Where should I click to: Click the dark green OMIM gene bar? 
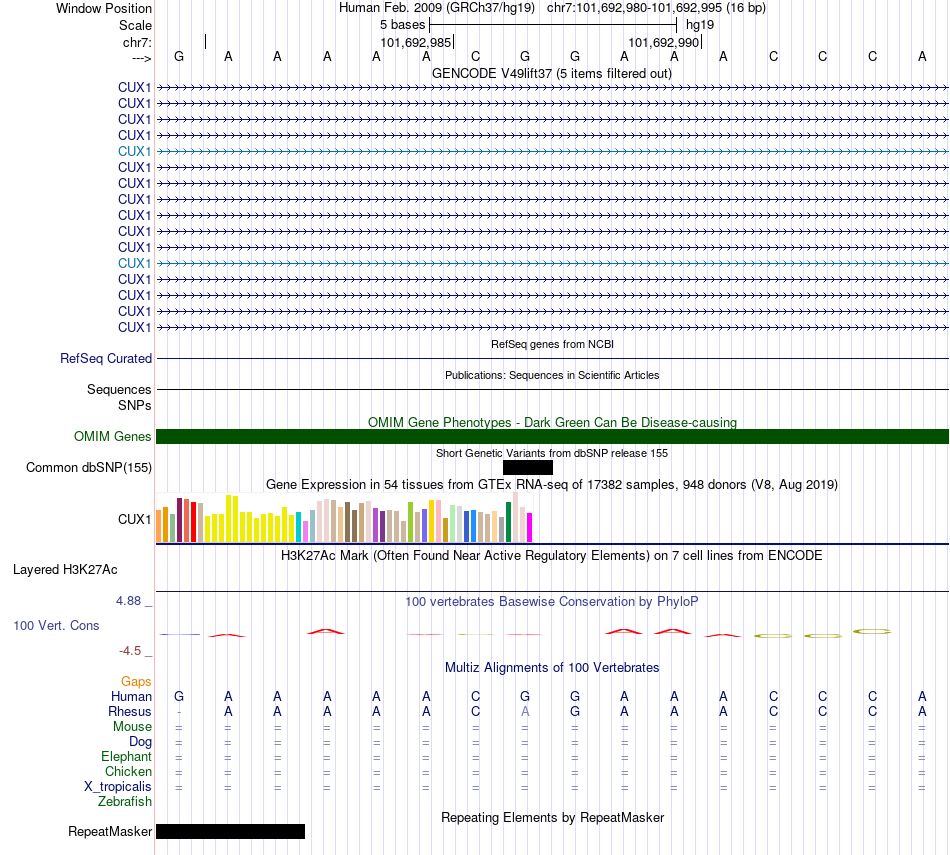pyautogui.click(x=552, y=436)
